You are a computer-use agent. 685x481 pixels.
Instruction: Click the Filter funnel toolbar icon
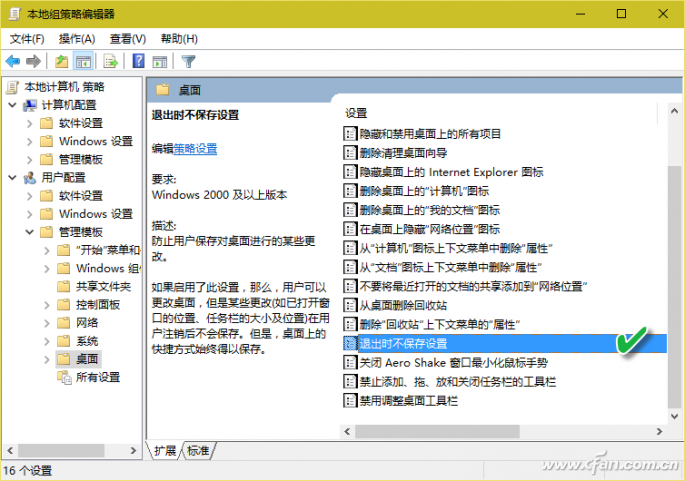coord(188,62)
